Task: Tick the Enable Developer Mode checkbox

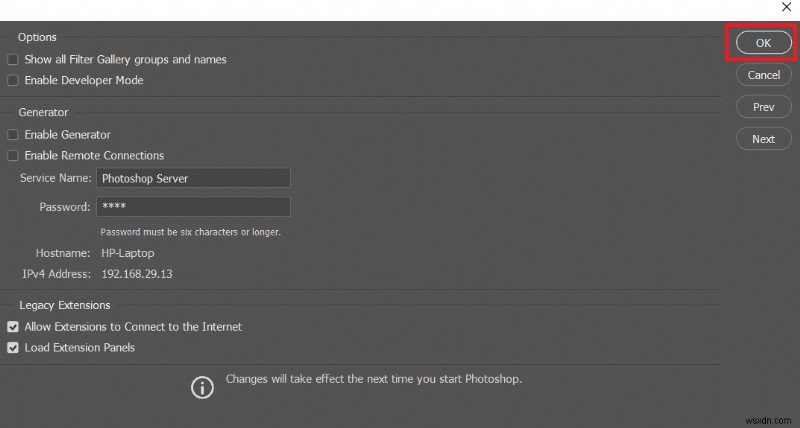Action: coord(13,81)
